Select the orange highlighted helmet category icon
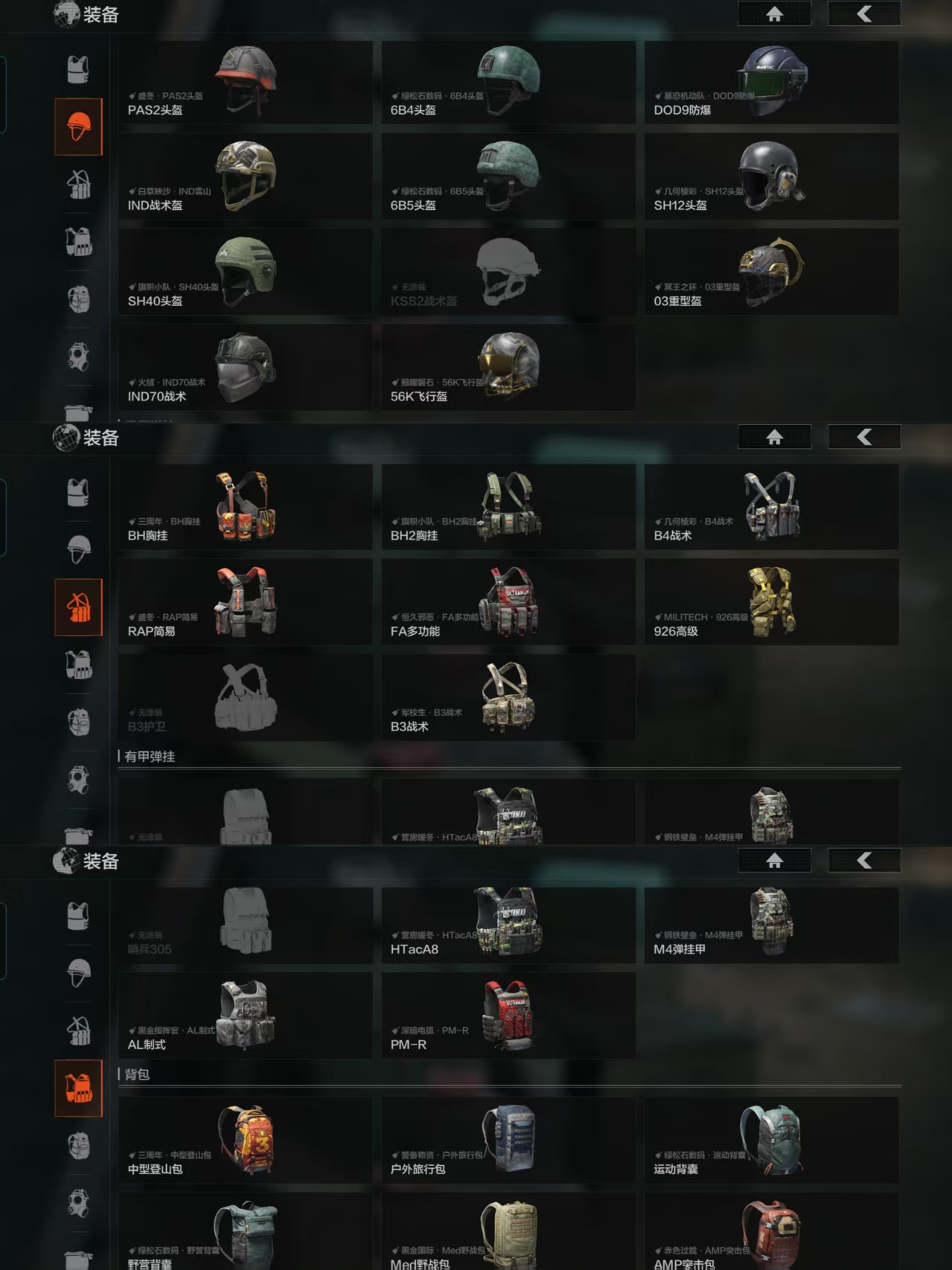 tap(78, 127)
